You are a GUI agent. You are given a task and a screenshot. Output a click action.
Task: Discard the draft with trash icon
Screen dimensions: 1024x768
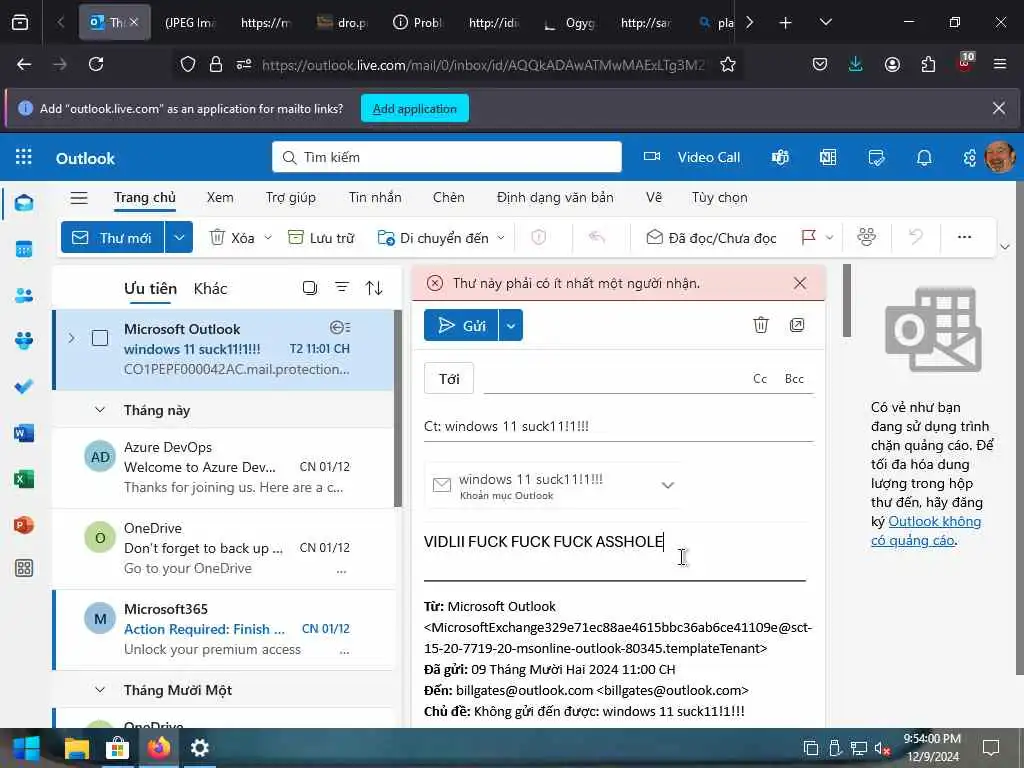click(761, 325)
